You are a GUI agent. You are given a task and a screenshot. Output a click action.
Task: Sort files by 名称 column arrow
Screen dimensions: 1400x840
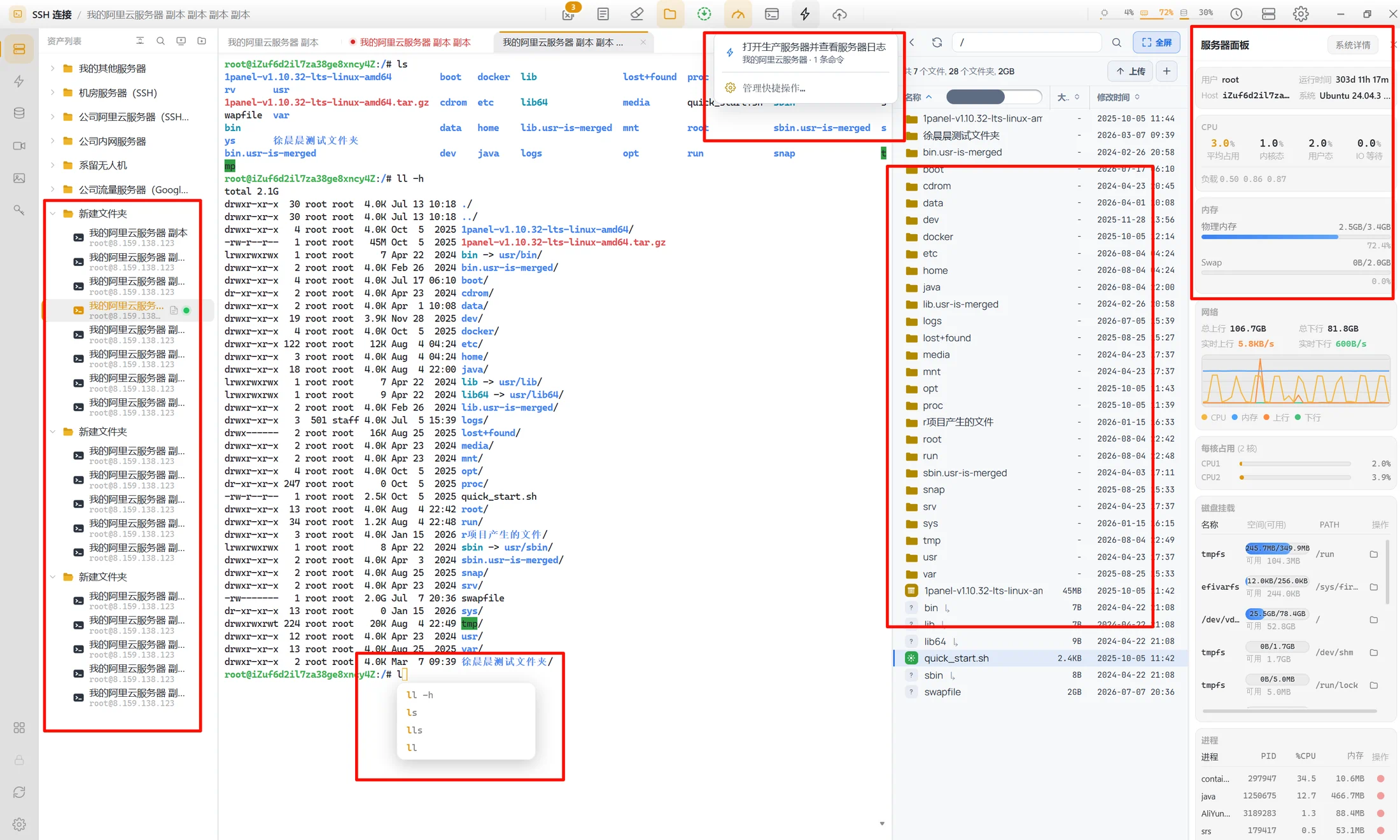pos(929,97)
